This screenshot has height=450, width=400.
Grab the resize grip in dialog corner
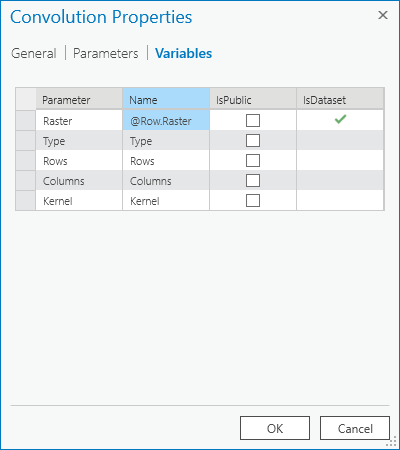click(391, 442)
